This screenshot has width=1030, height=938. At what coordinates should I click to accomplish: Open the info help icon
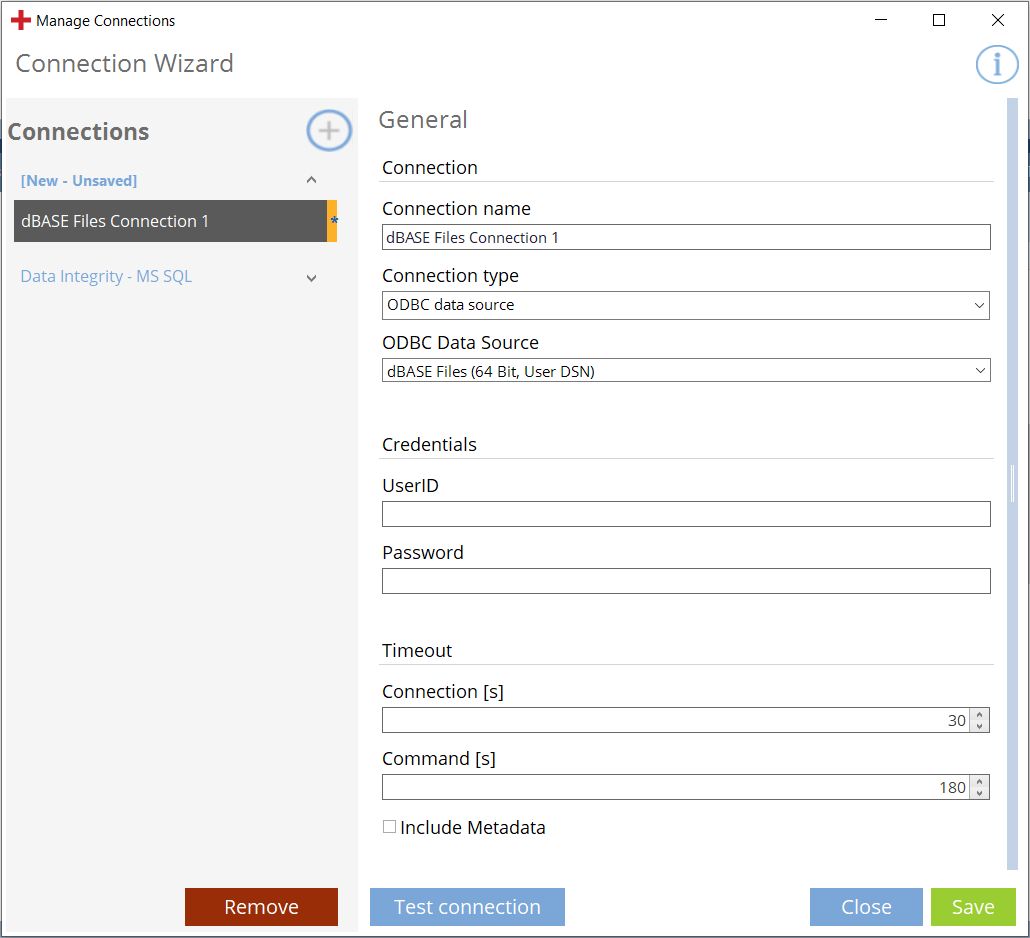pos(996,64)
